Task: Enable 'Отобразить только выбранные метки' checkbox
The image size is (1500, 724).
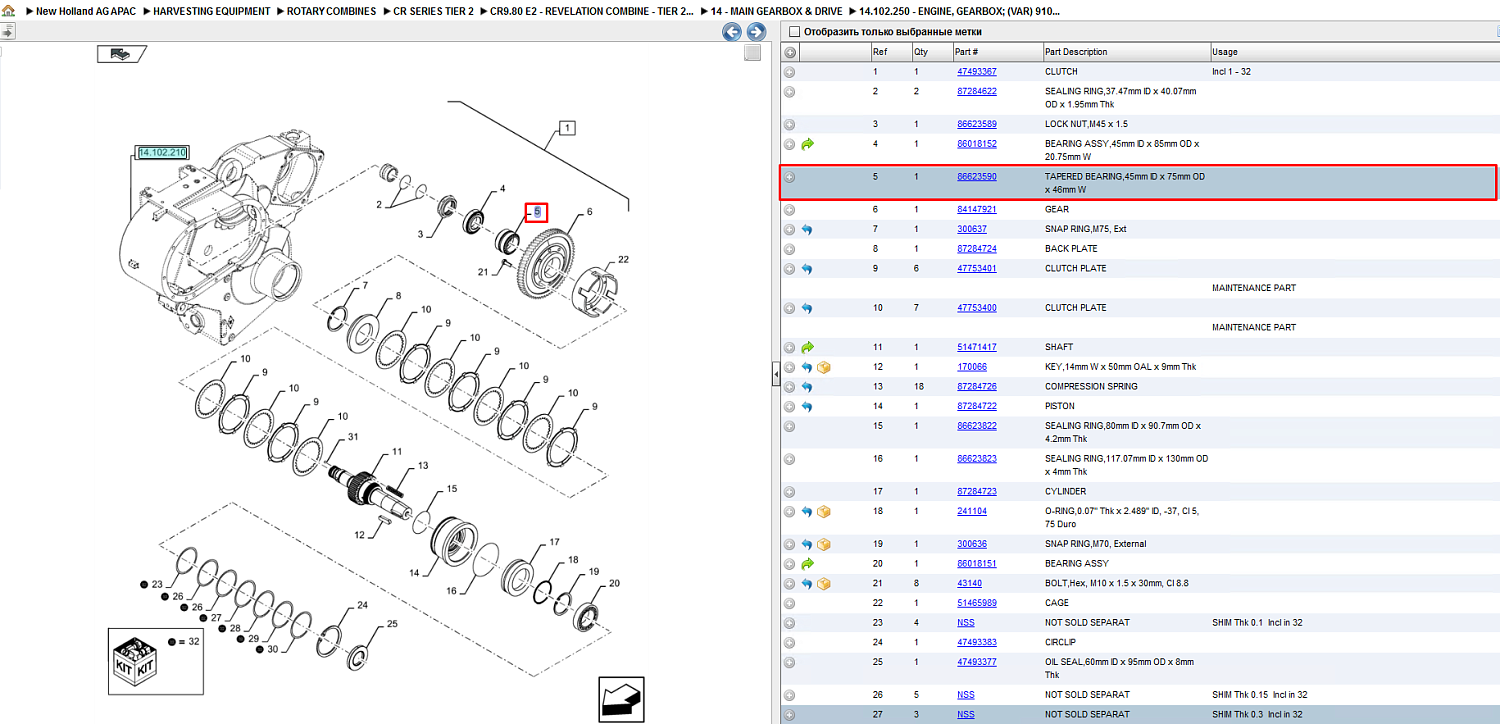Action: click(794, 32)
